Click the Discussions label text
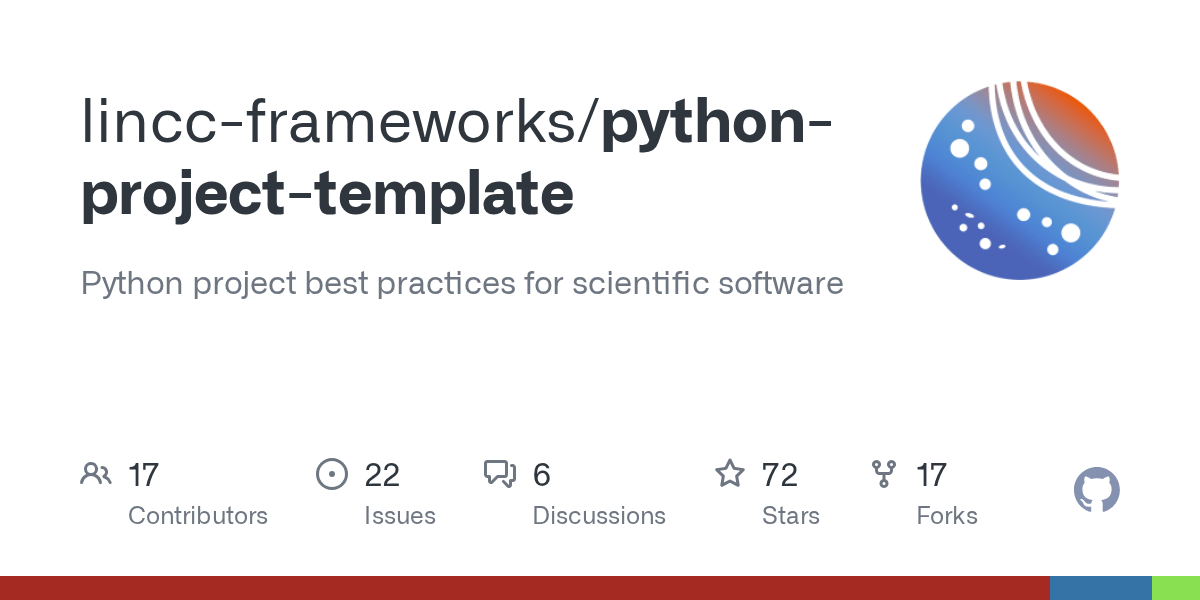The height and width of the screenshot is (600, 1200). pos(599,516)
